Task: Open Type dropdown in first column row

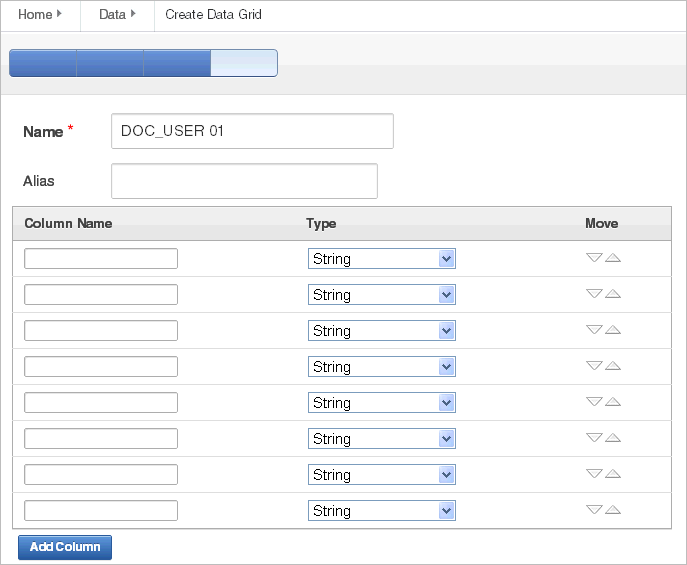Action: coord(382,258)
